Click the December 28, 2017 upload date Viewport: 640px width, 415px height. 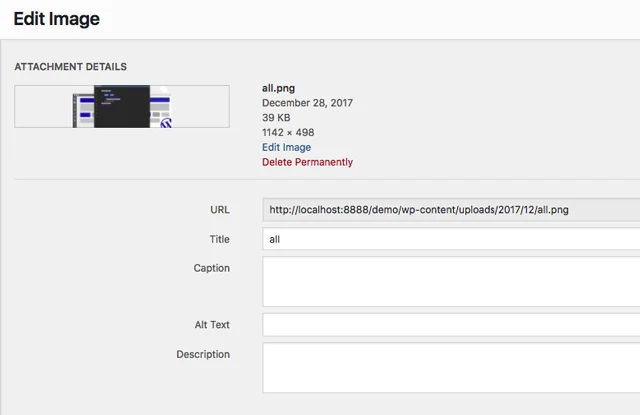click(307, 102)
